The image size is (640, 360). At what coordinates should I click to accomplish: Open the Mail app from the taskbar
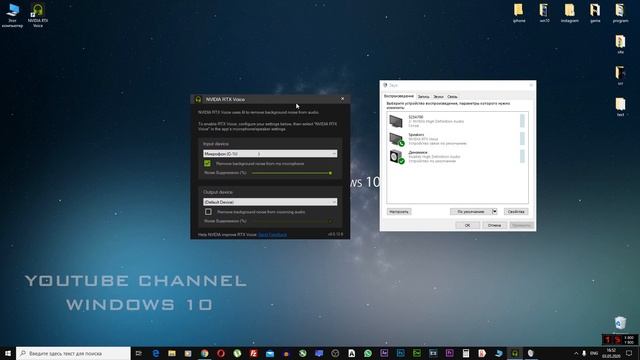(270, 353)
